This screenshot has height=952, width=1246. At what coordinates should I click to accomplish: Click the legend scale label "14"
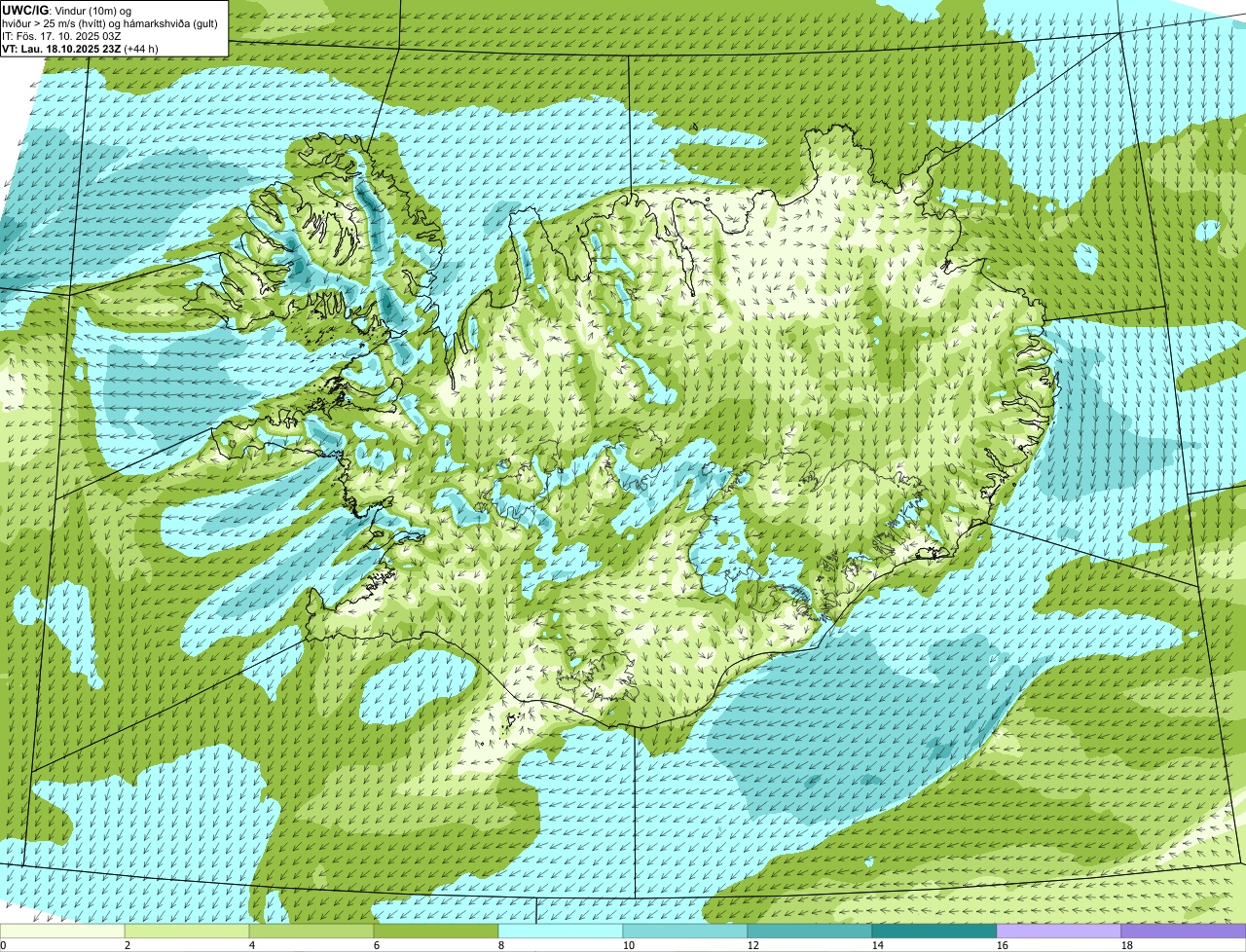click(878, 945)
